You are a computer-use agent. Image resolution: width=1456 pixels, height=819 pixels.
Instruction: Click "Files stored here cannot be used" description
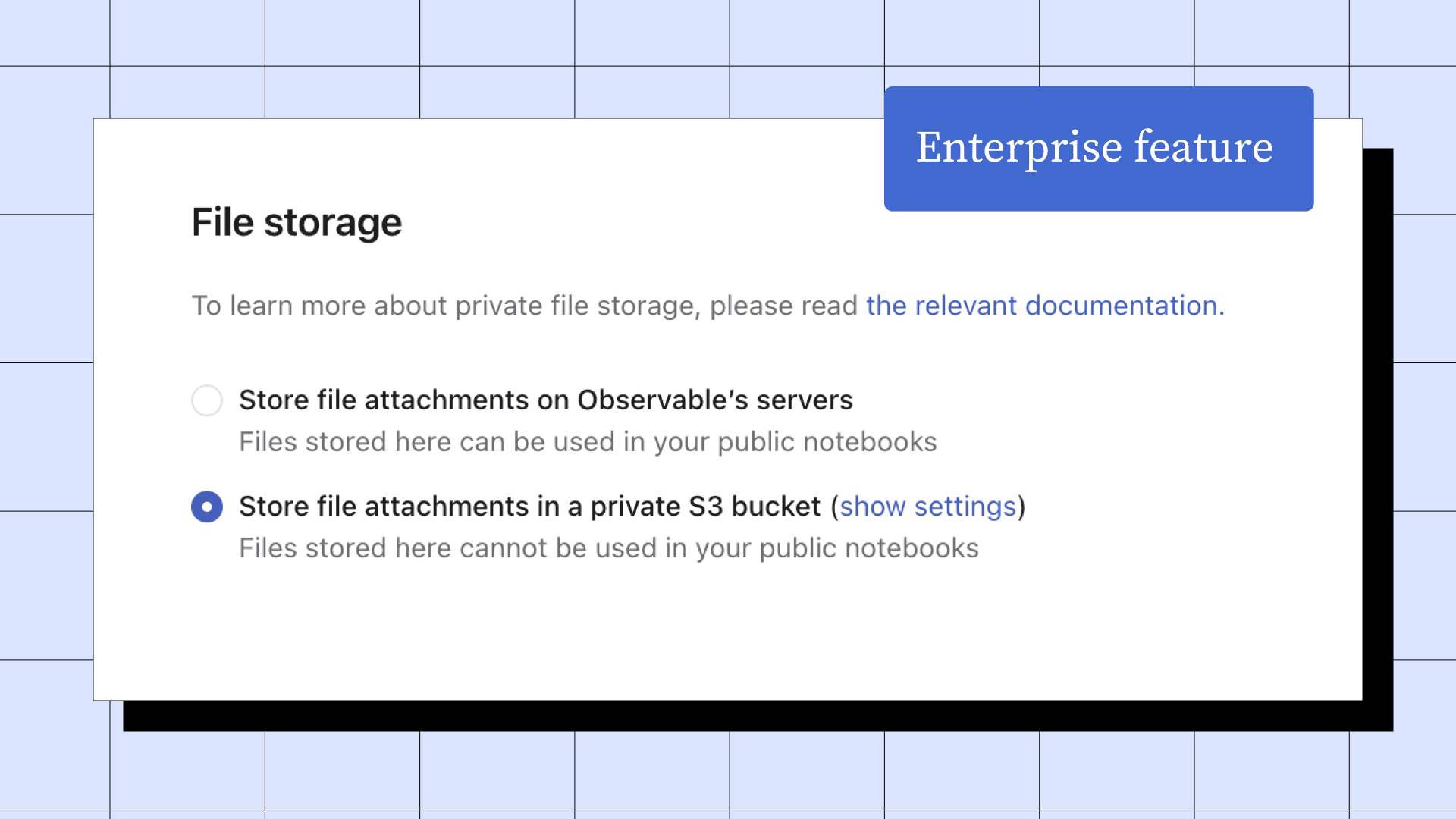(608, 548)
